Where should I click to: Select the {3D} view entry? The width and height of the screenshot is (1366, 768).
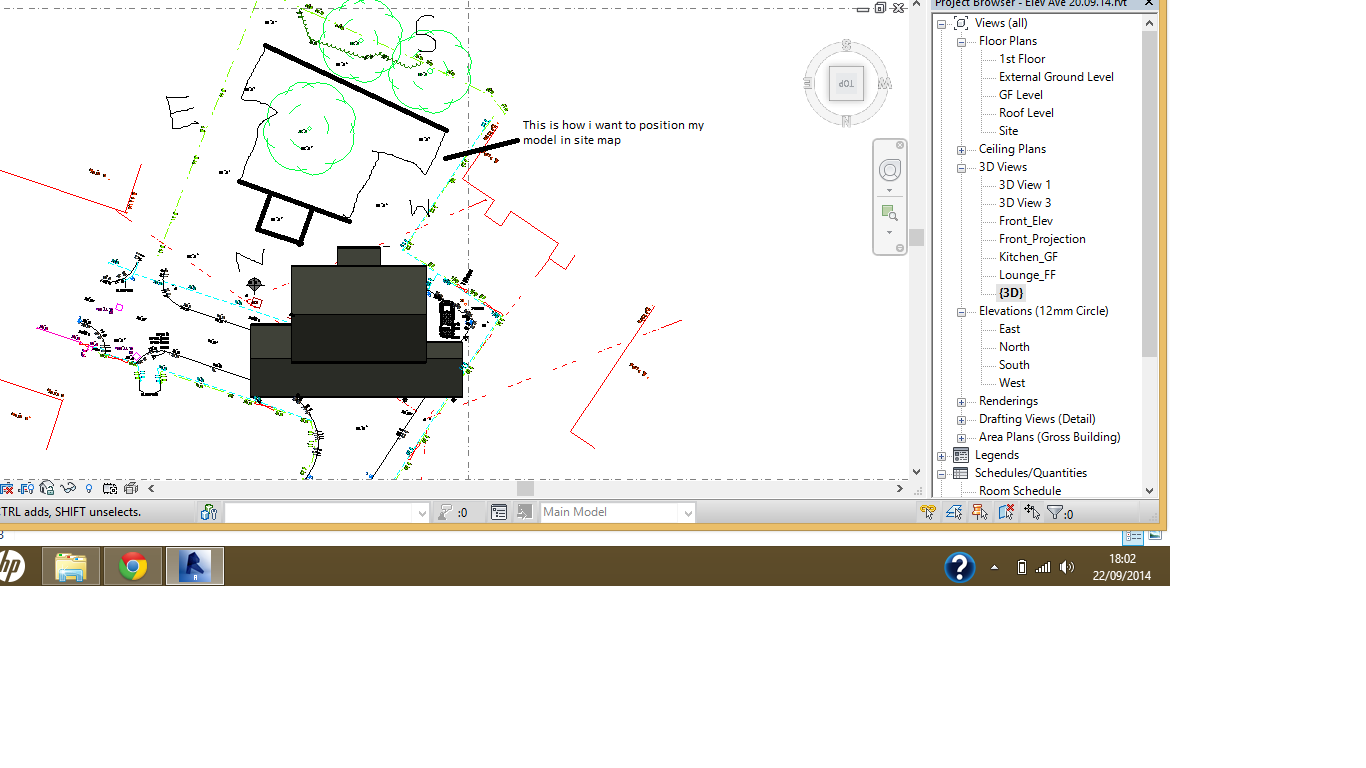click(1011, 293)
